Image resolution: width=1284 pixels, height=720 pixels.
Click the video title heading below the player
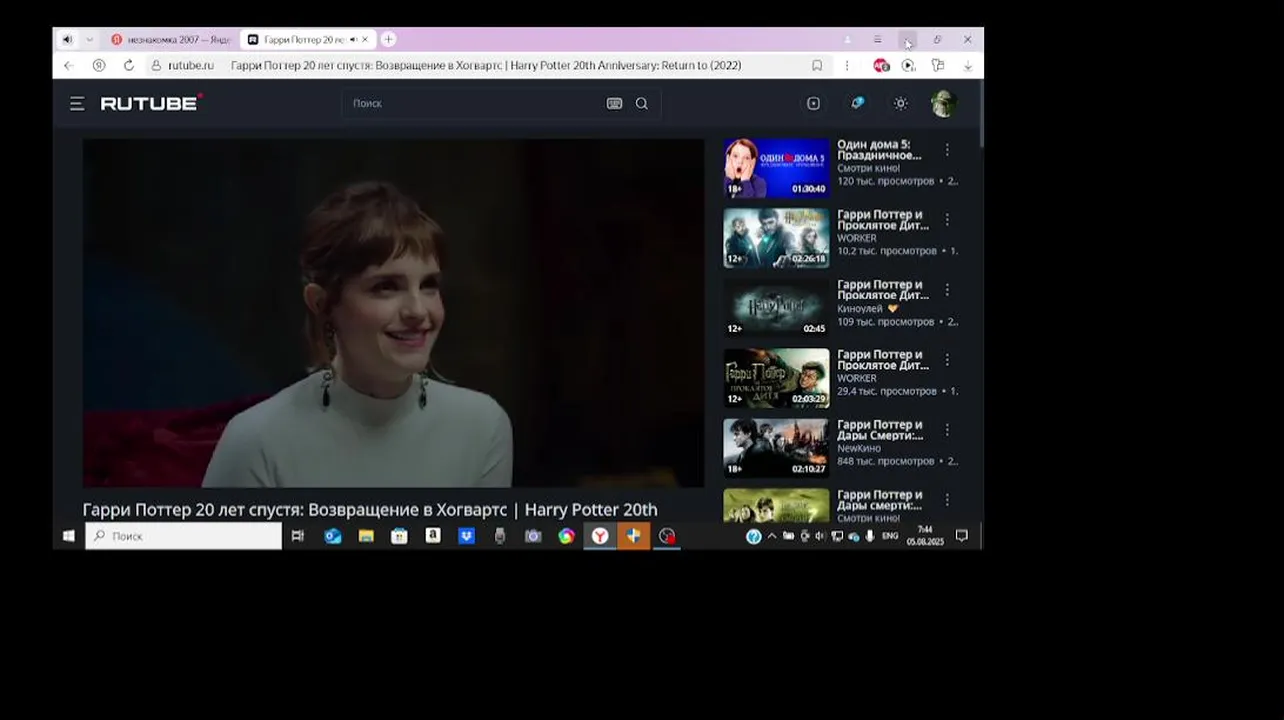370,510
